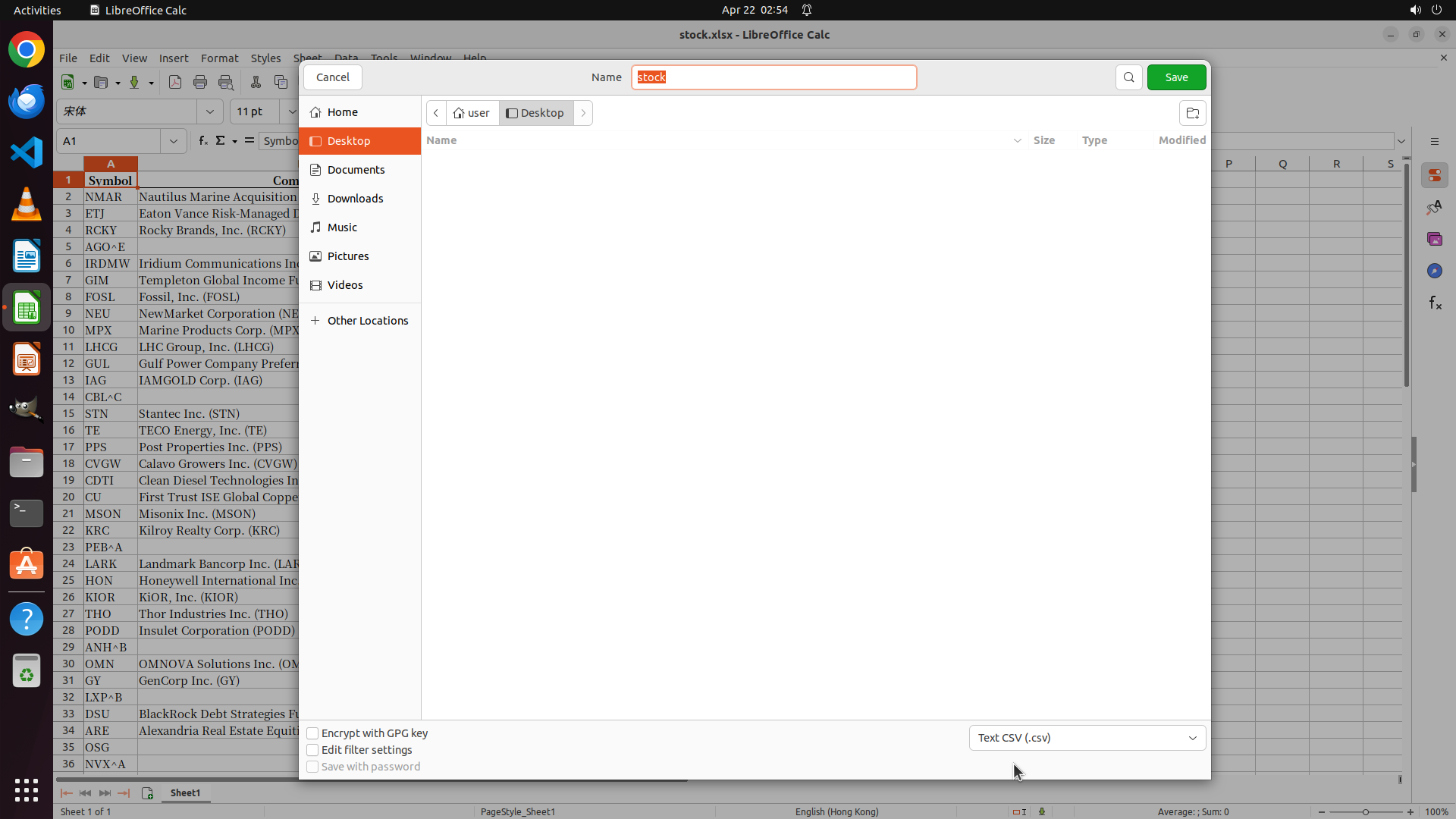Tick the Save with password checkbox
The image size is (1456, 819).
pyautogui.click(x=312, y=767)
